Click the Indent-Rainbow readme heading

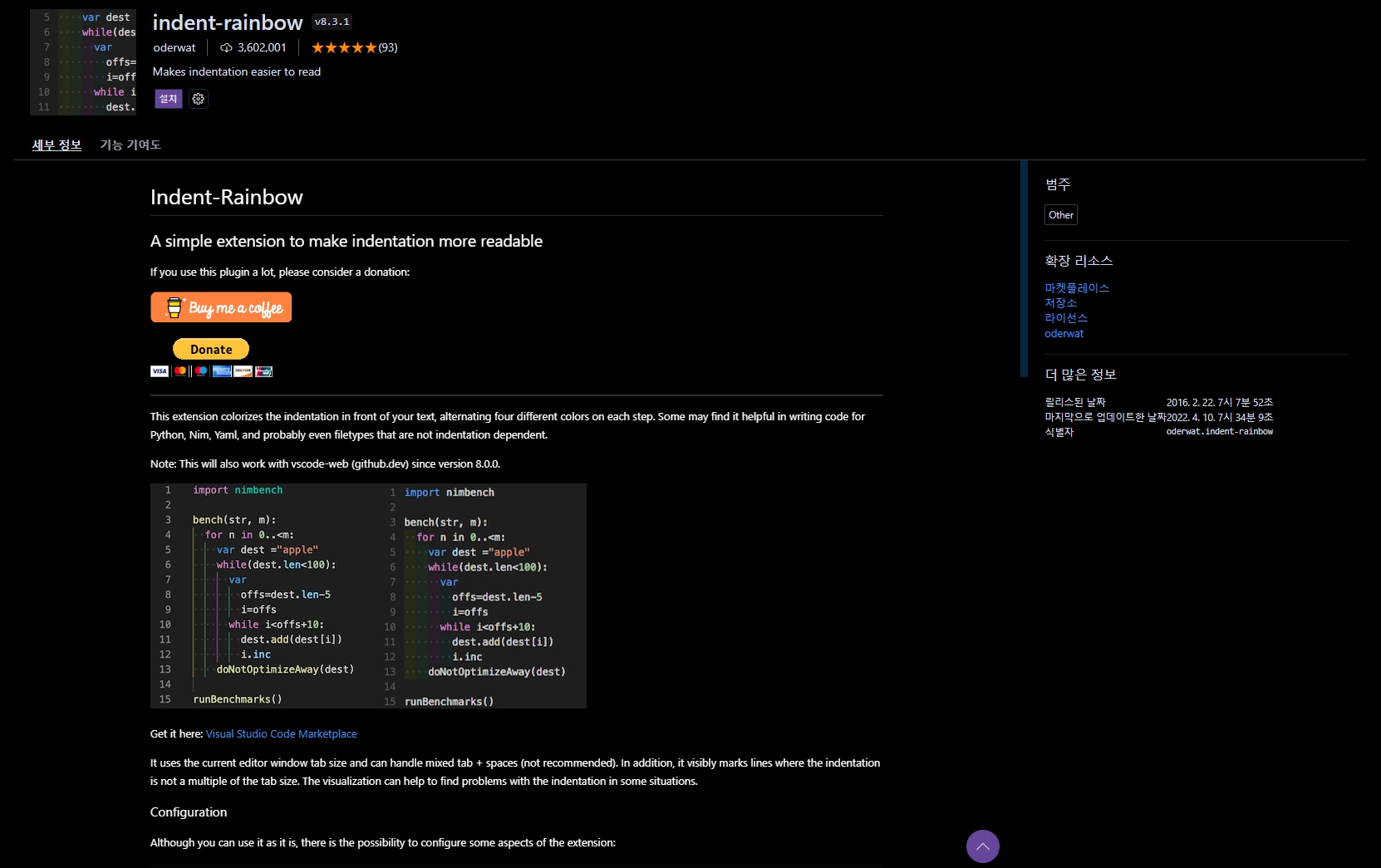pyautogui.click(x=227, y=197)
